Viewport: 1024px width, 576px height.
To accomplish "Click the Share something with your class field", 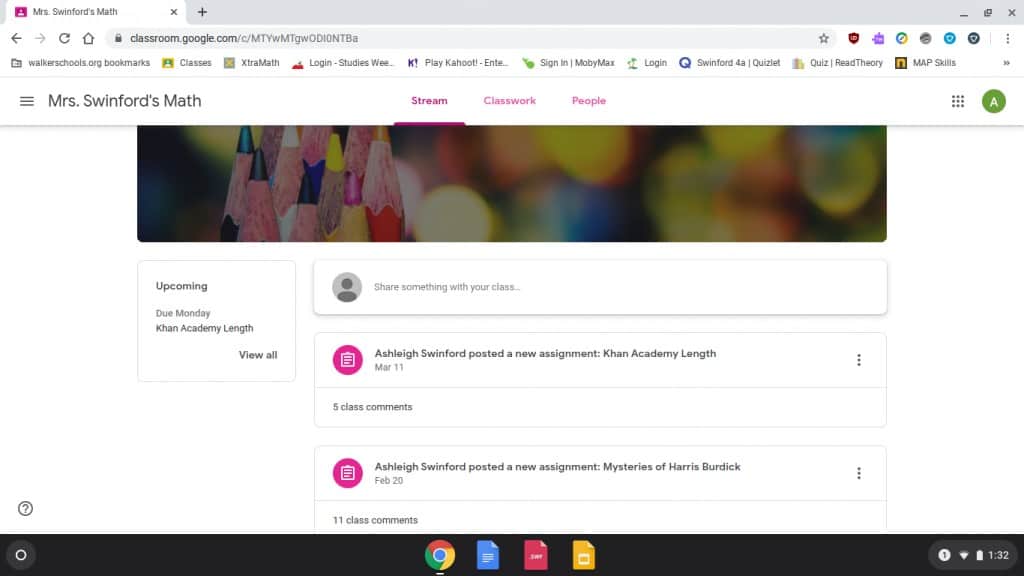I will pos(600,287).
